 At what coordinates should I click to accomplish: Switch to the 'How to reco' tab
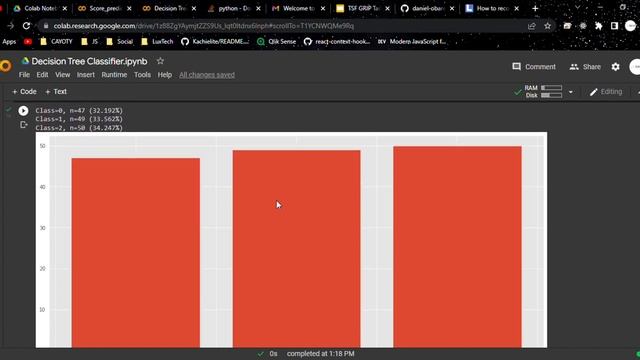tap(492, 8)
